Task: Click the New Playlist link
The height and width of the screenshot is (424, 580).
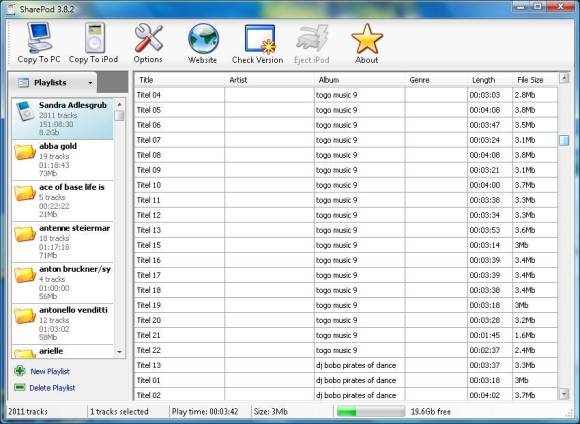Action: pyautogui.click(x=50, y=371)
